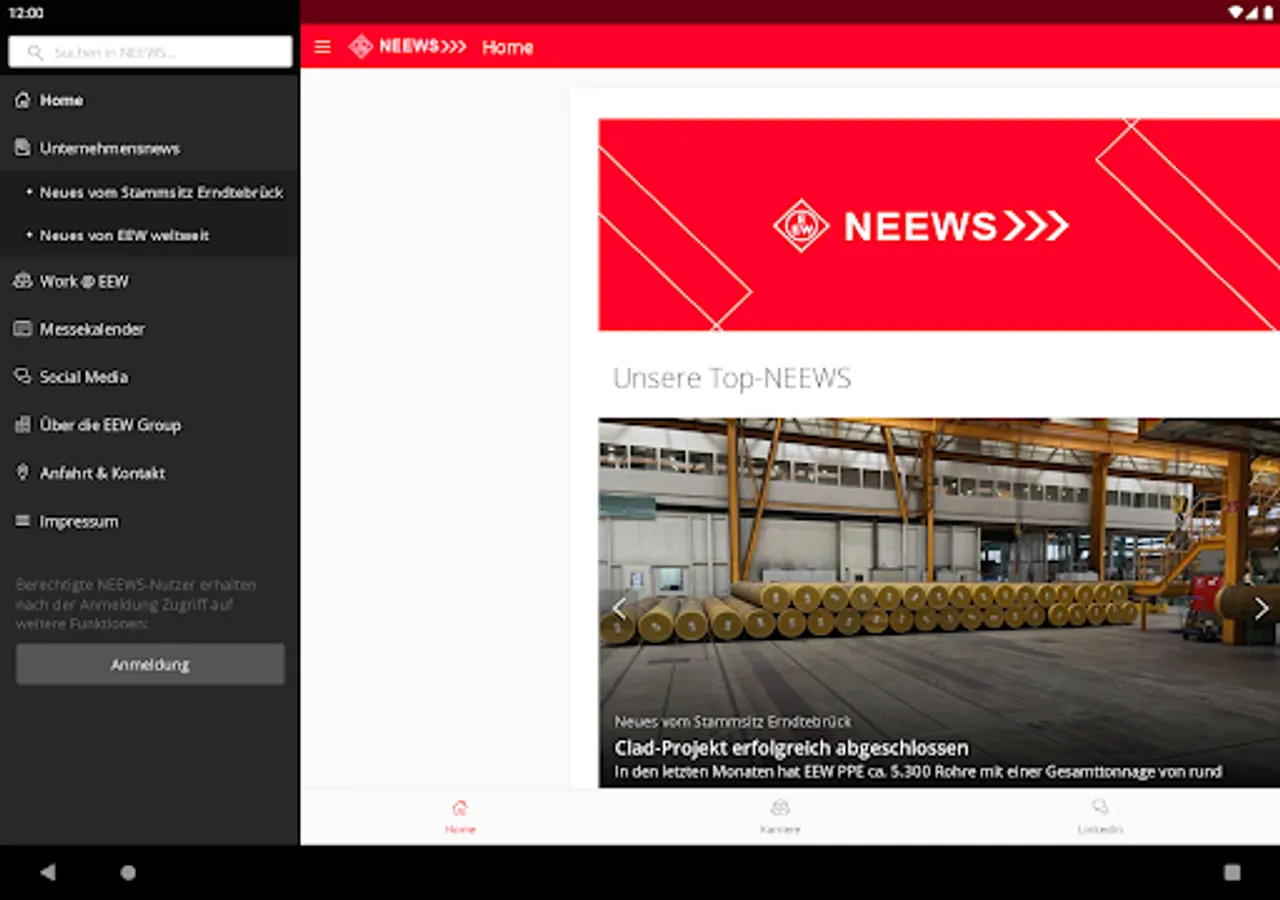Switch to Karriere bottom tab
The height and width of the screenshot is (900, 1280).
click(780, 816)
